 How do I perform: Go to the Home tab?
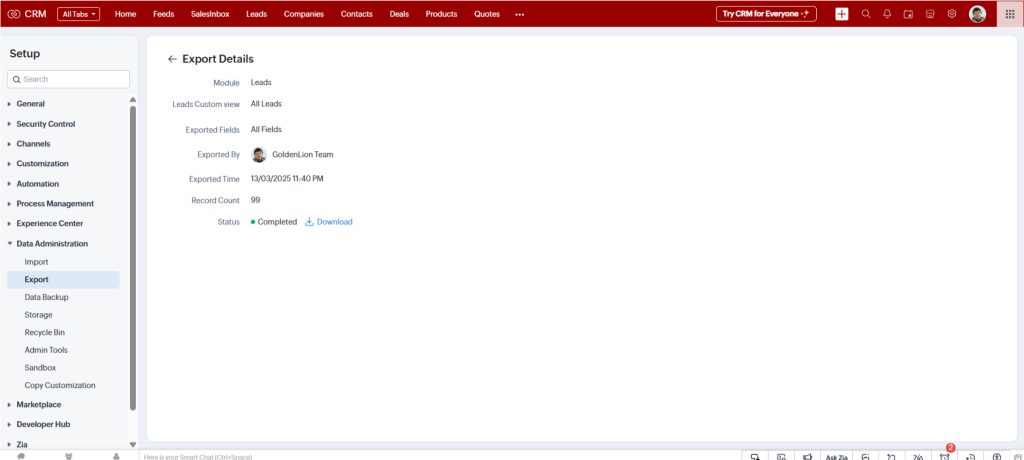pos(125,14)
